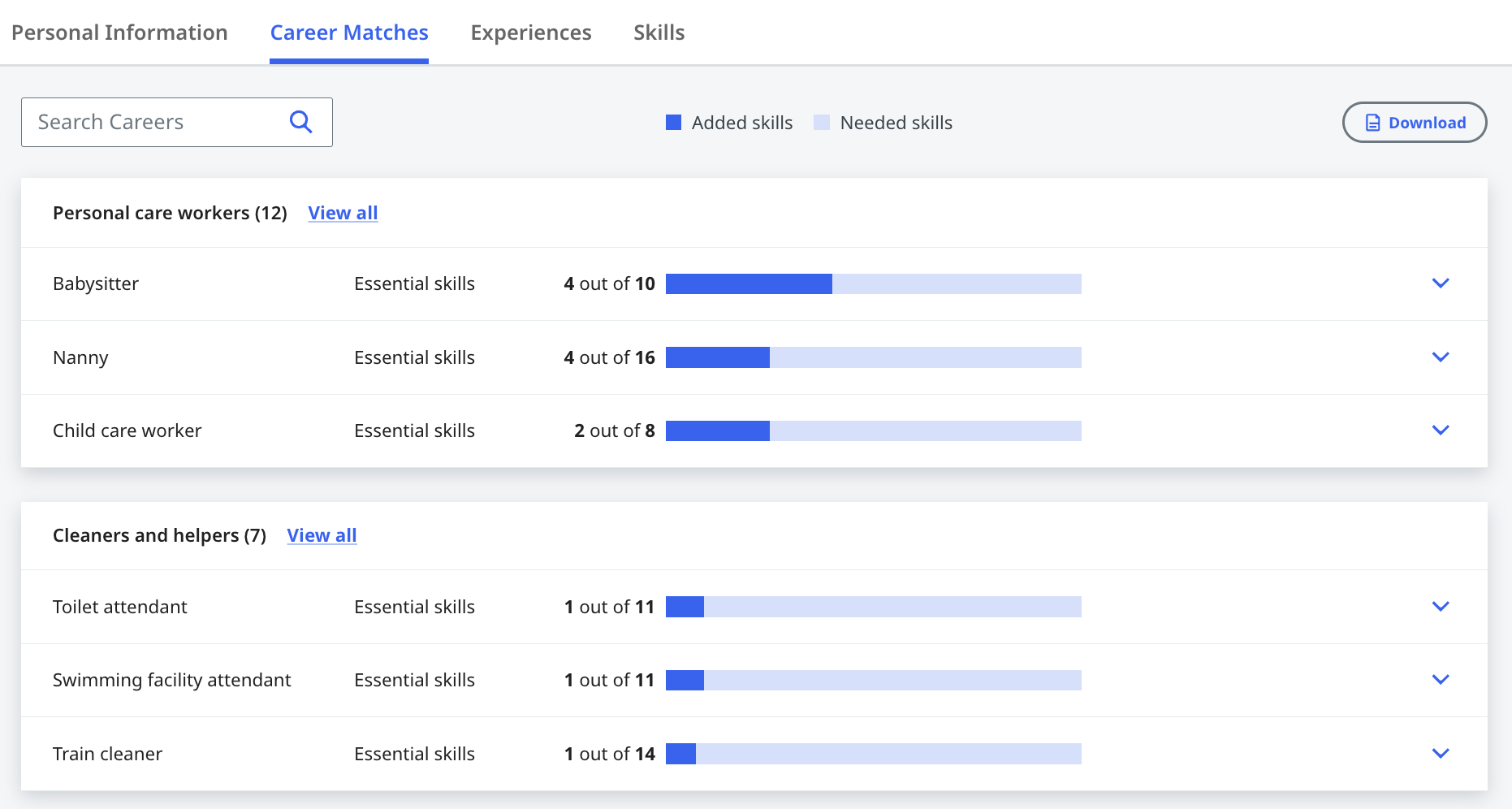Select the Swimming facility attendant name
Screen dimensions: 1512x809
point(172,680)
